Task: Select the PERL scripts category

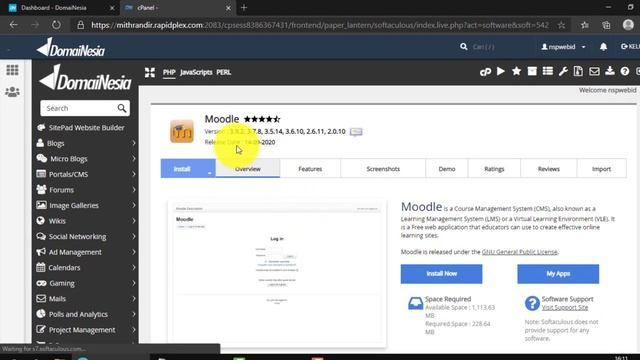Action: click(224, 72)
